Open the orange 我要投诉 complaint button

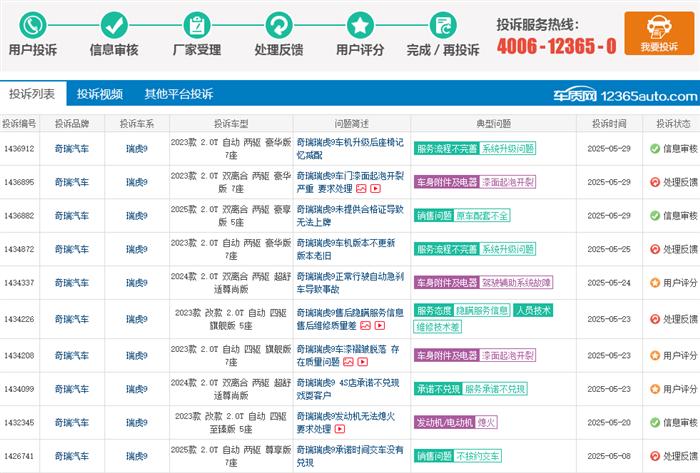pyautogui.click(x=659, y=33)
